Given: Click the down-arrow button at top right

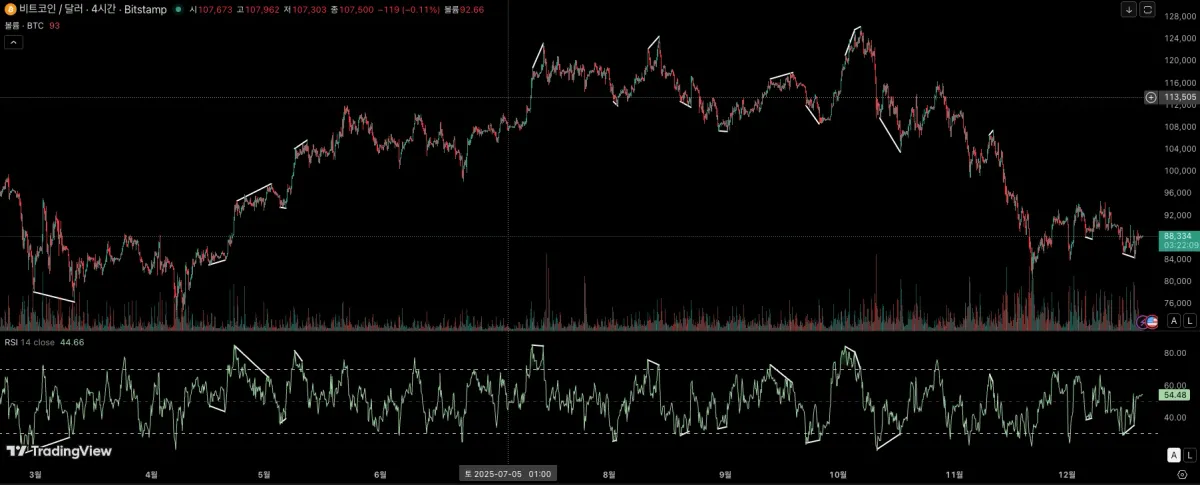Looking at the screenshot, I should click(1129, 9).
